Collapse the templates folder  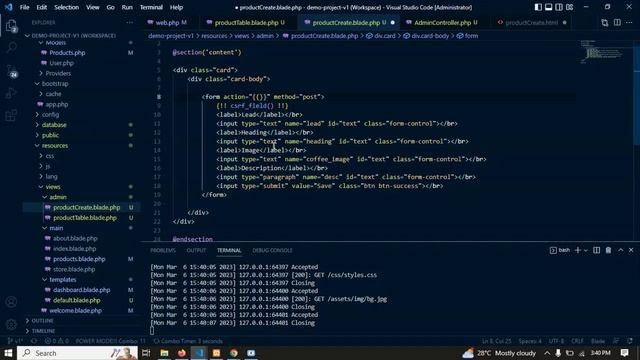tap(62, 280)
